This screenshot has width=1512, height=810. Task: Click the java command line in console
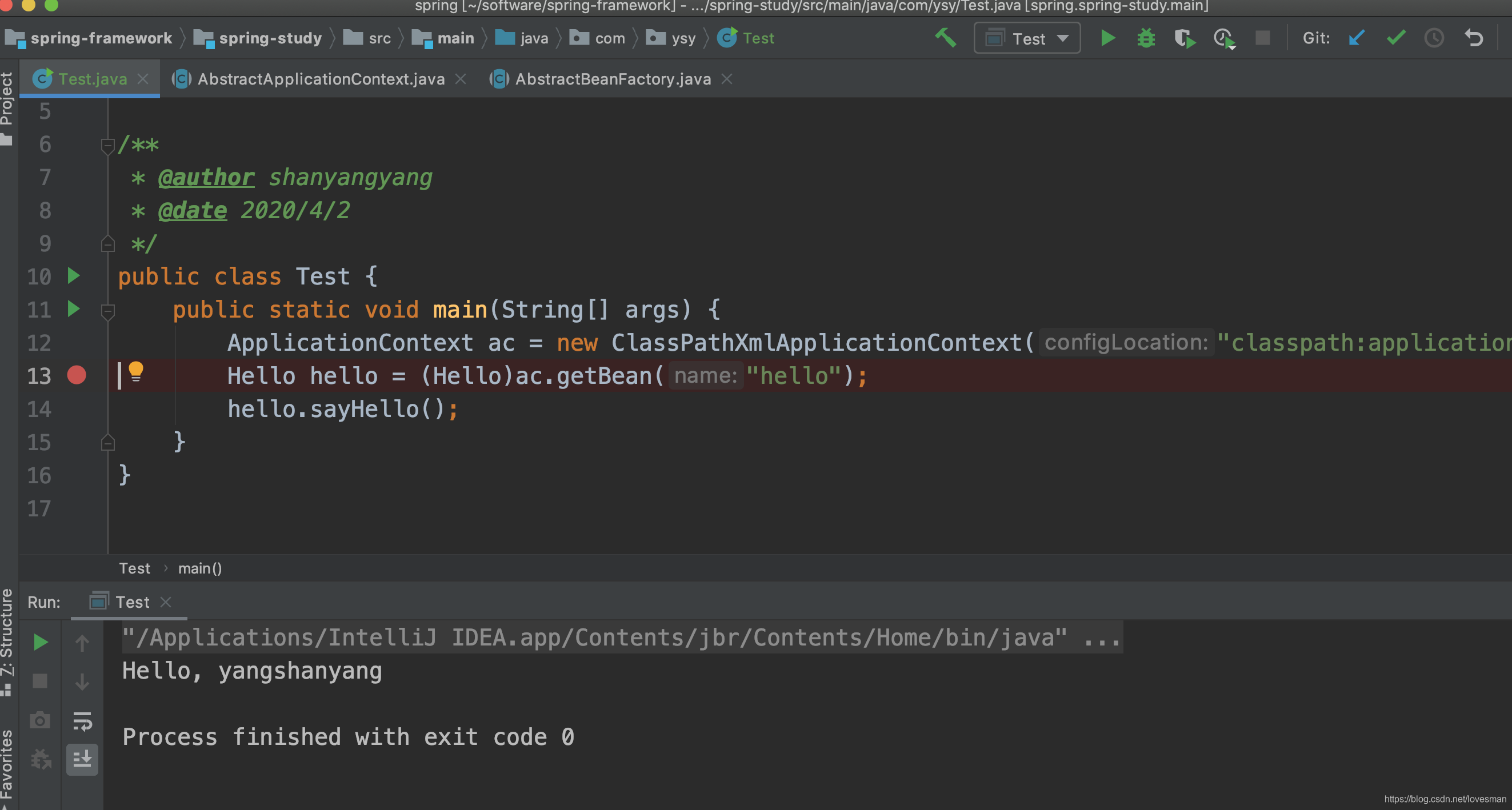click(x=622, y=637)
